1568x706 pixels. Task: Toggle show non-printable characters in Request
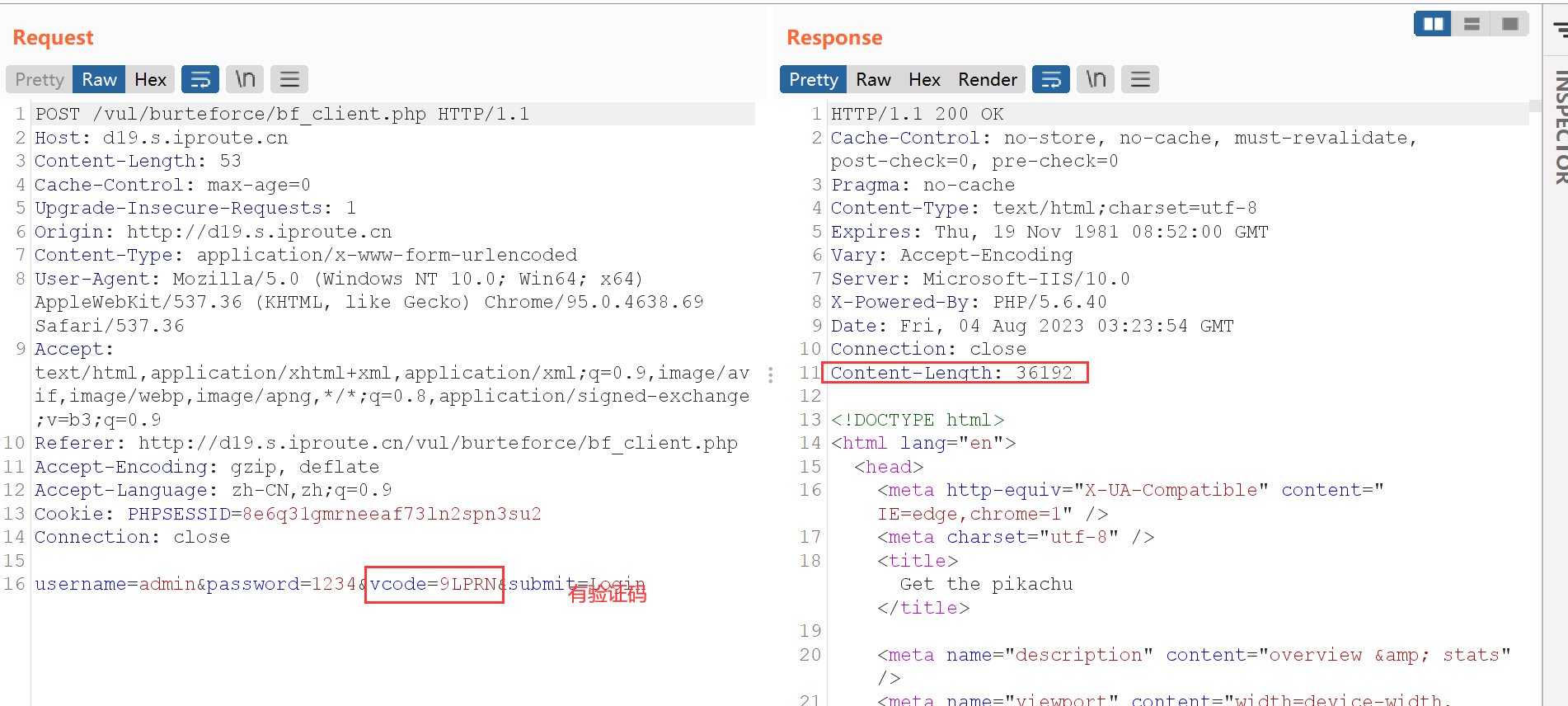pyautogui.click(x=245, y=79)
